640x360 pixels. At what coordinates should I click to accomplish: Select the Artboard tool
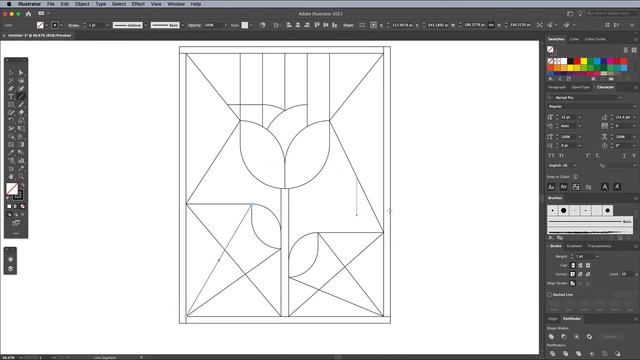click(x=11, y=169)
